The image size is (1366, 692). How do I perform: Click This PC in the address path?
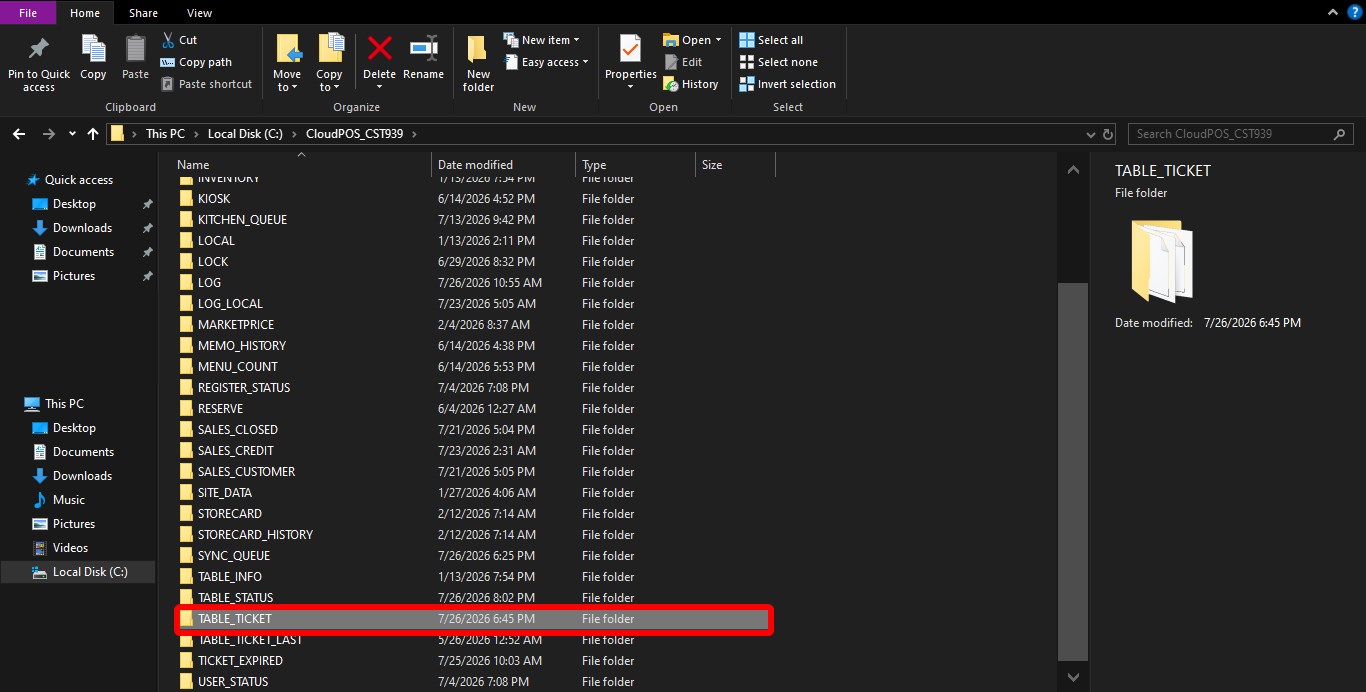pos(164,133)
